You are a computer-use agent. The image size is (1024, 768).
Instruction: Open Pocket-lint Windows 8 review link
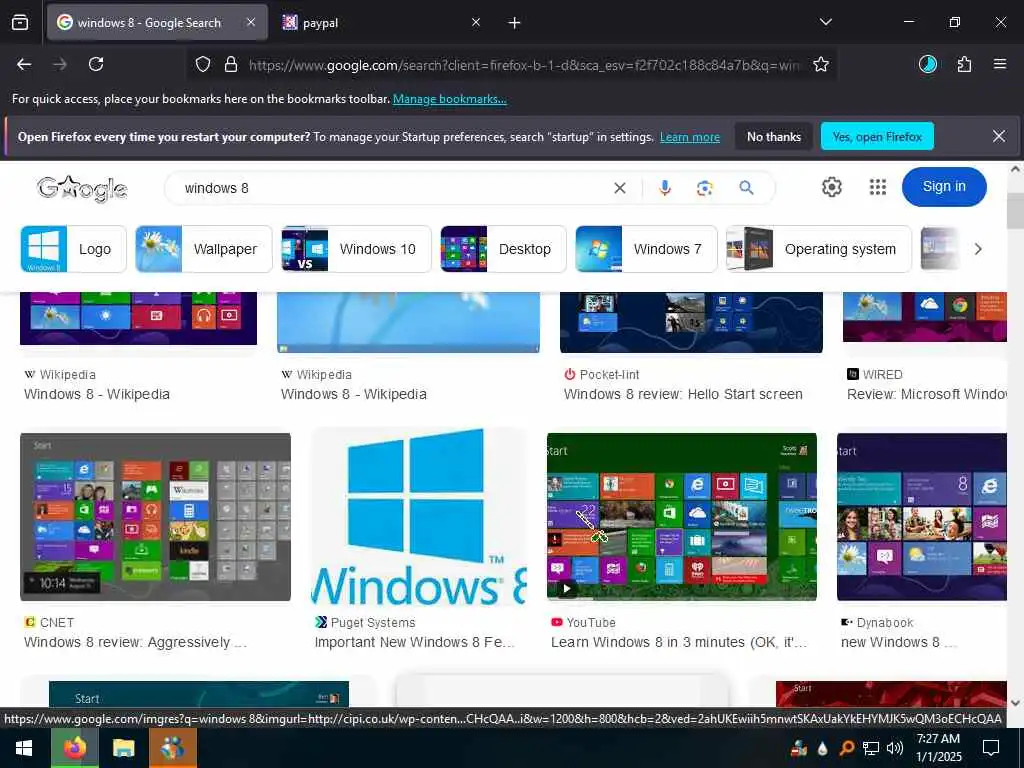(x=683, y=394)
